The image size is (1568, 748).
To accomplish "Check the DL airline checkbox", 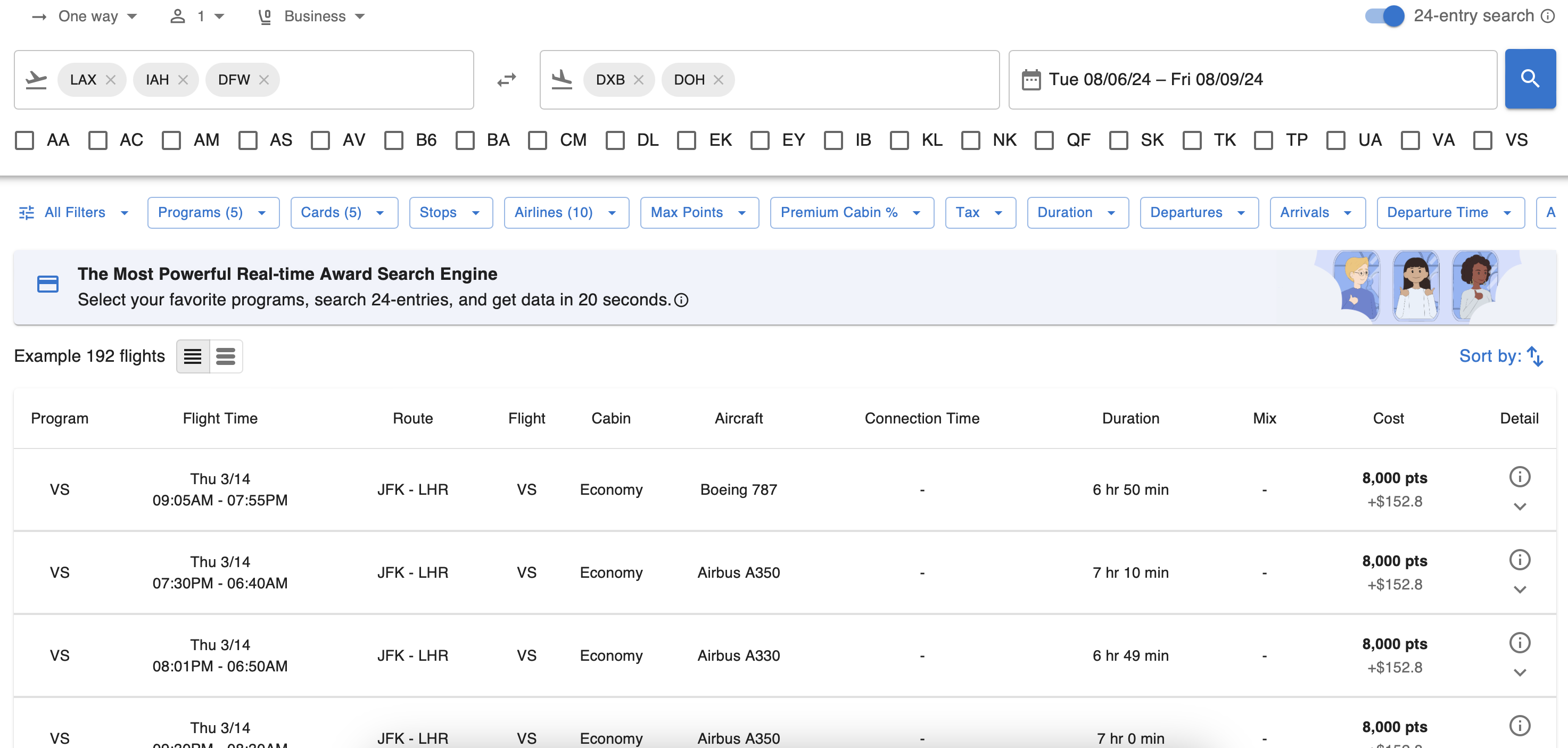I will [x=615, y=140].
